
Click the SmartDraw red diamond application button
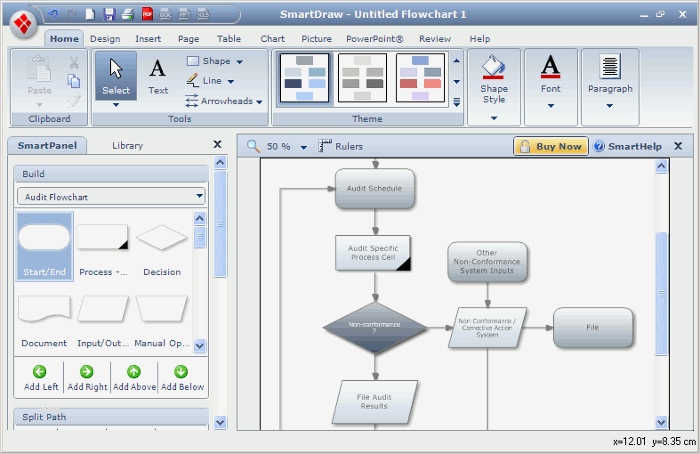click(x=23, y=23)
